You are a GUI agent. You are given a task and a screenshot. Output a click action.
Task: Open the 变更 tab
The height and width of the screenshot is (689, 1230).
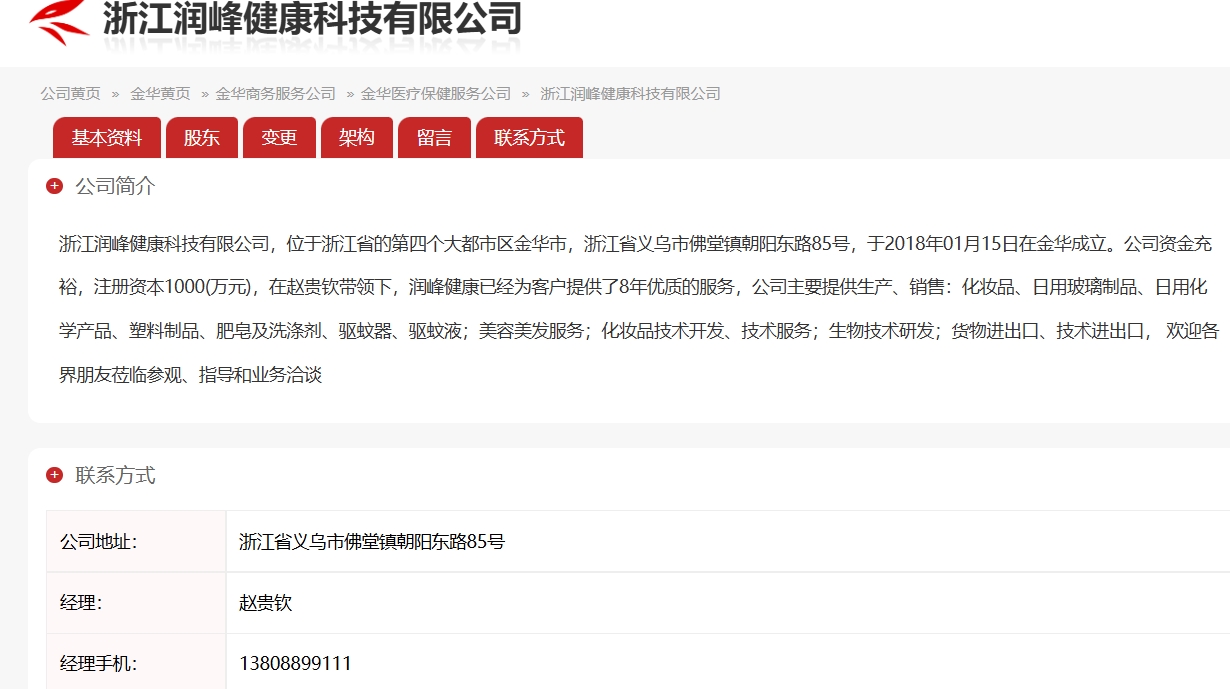[x=279, y=138]
